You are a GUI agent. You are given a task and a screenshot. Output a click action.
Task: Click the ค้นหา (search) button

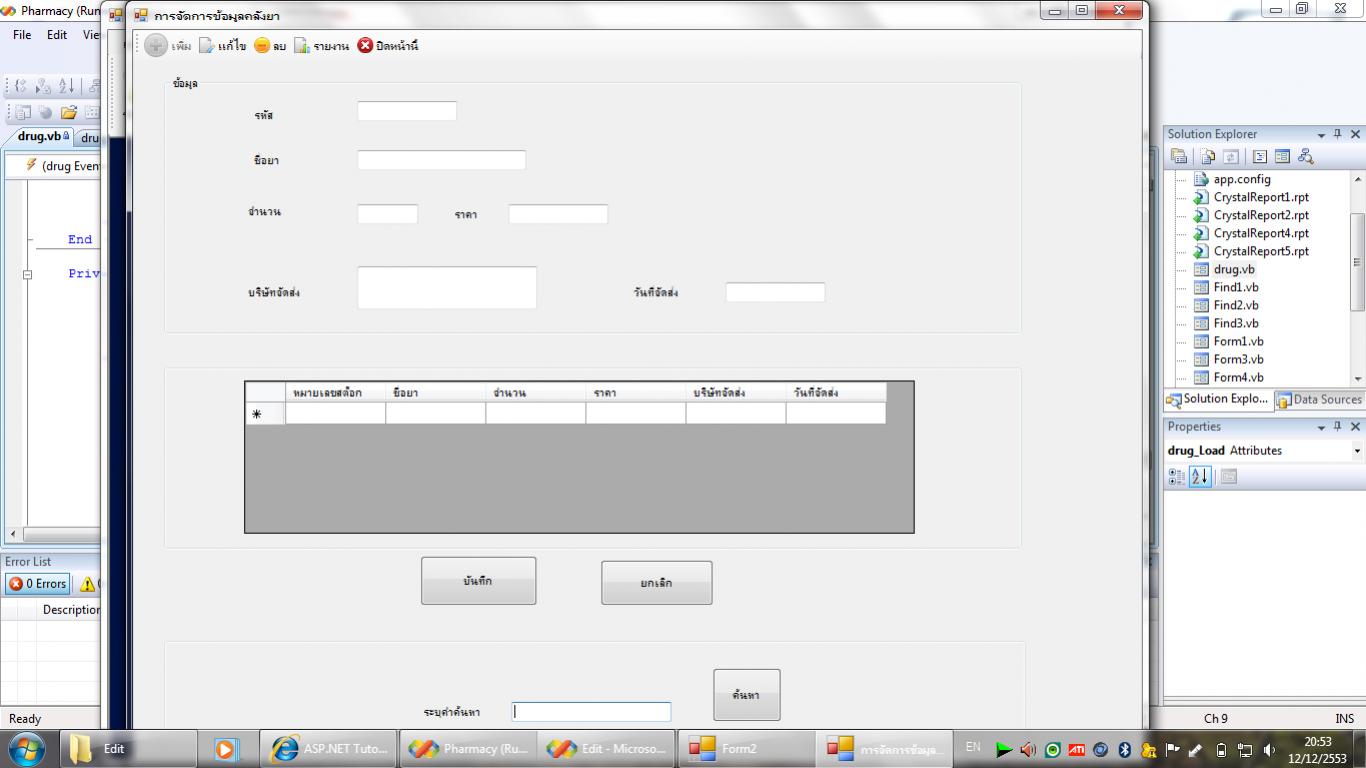pyautogui.click(x=746, y=695)
